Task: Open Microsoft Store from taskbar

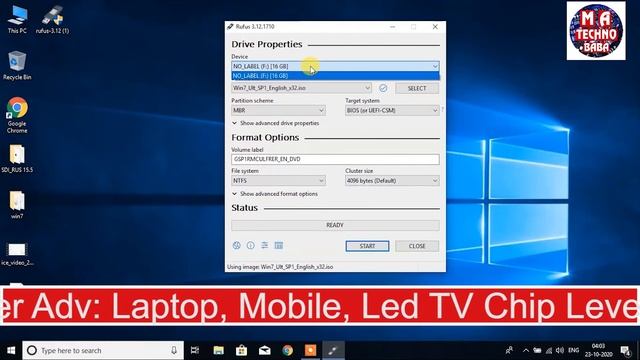Action: pyautogui.click(x=241, y=350)
